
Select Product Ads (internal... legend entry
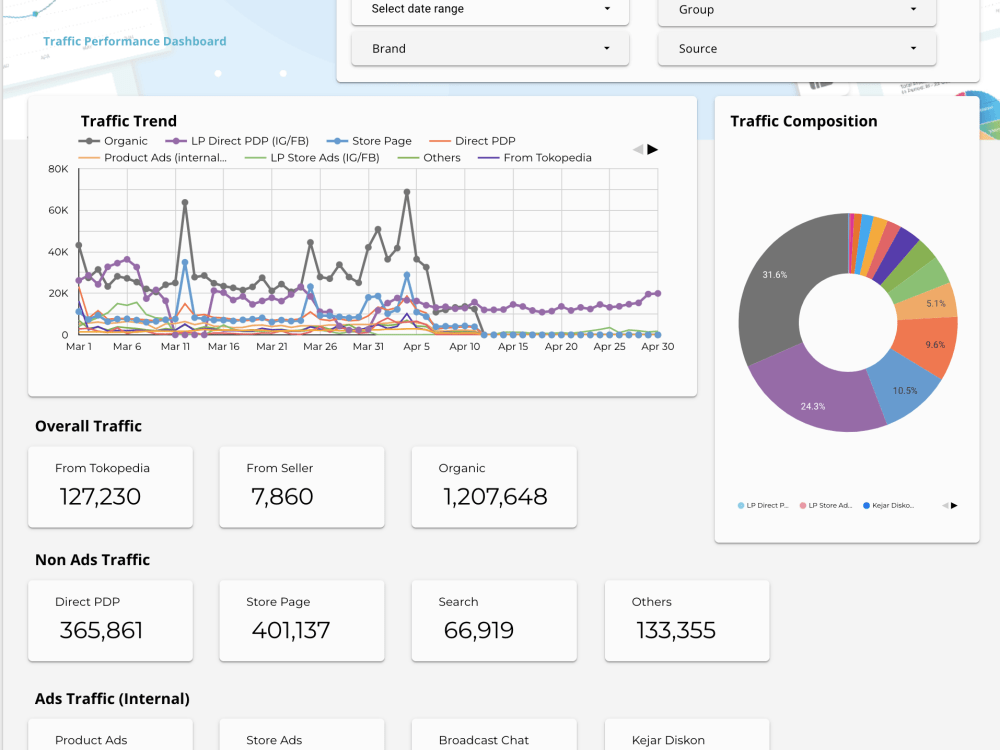tap(152, 158)
